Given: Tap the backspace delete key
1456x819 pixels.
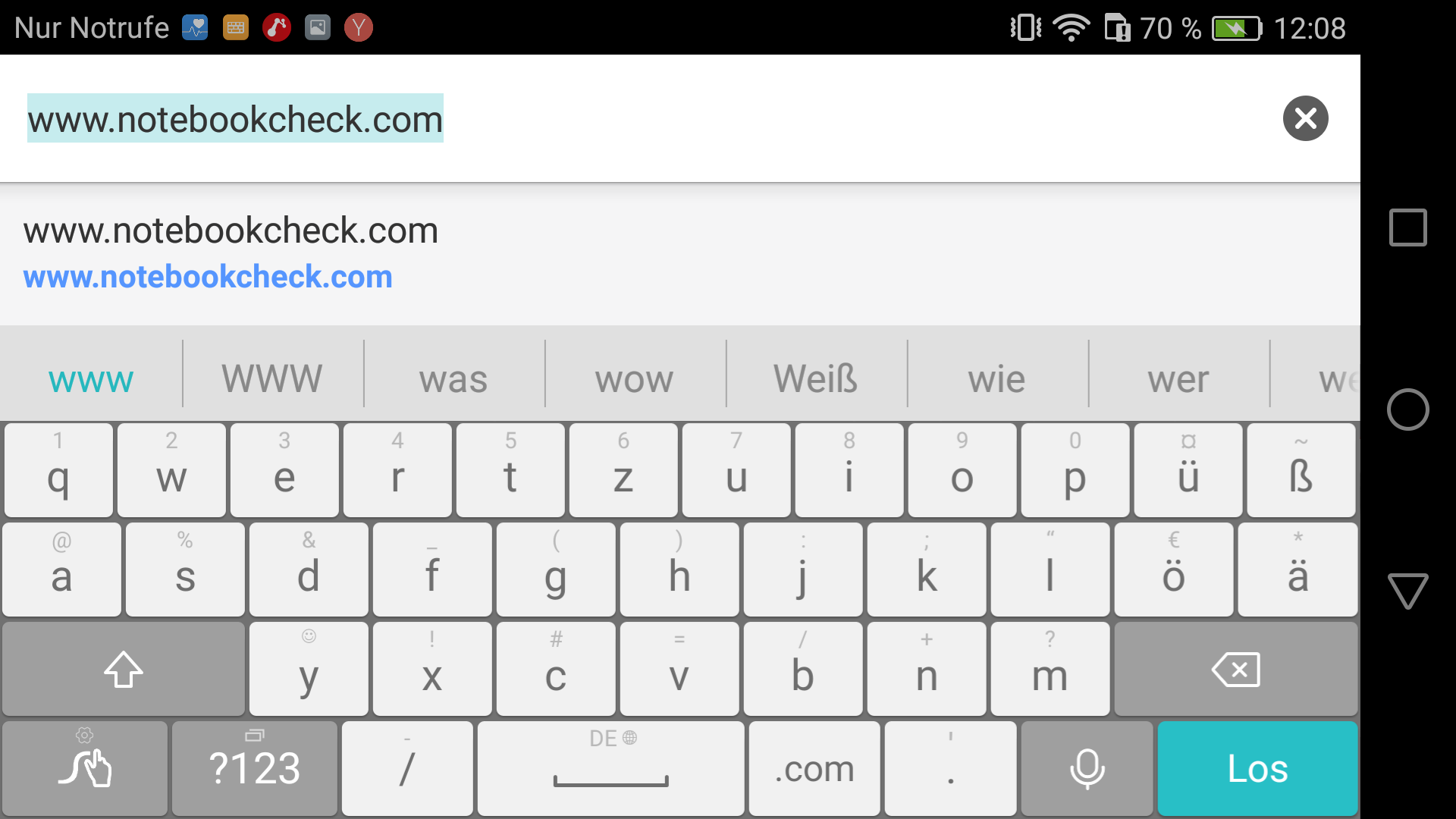Looking at the screenshot, I should click(x=1235, y=670).
